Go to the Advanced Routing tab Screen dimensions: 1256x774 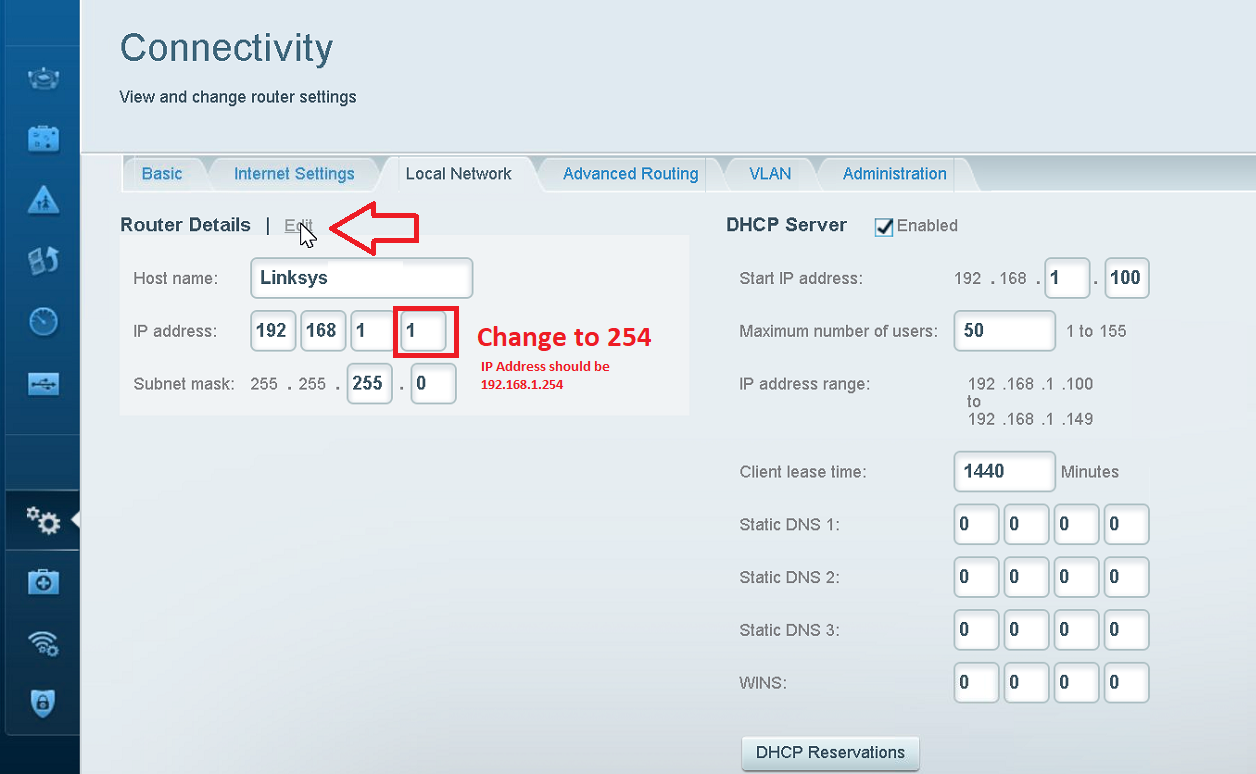pos(630,174)
